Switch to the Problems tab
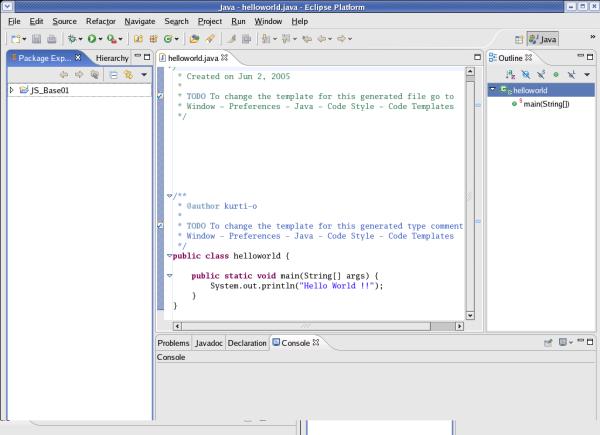600x435 pixels. [173, 343]
